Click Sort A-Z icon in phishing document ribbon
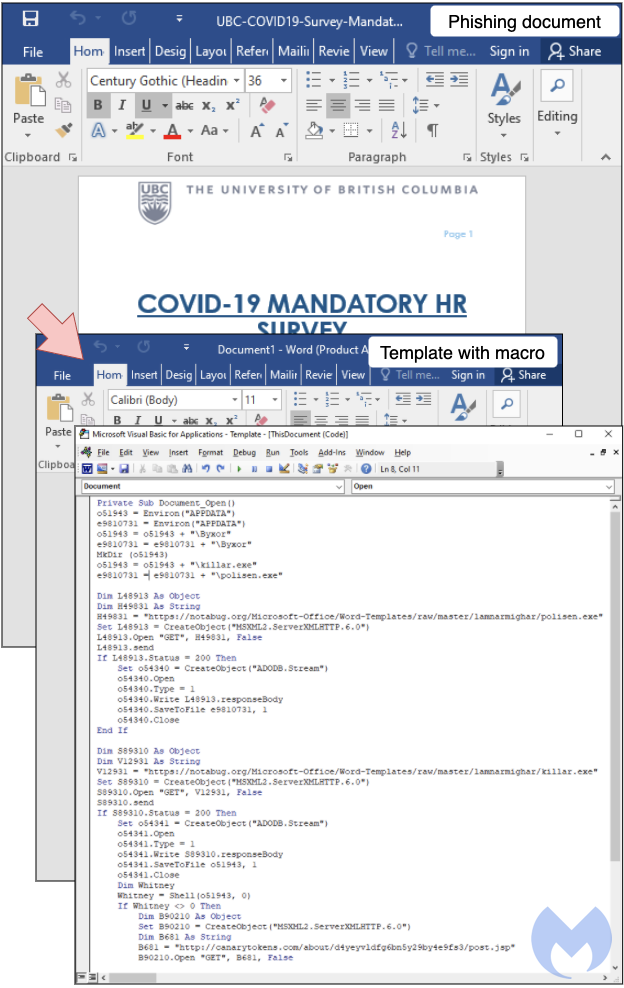This screenshot has height=988, width=624. (398, 130)
